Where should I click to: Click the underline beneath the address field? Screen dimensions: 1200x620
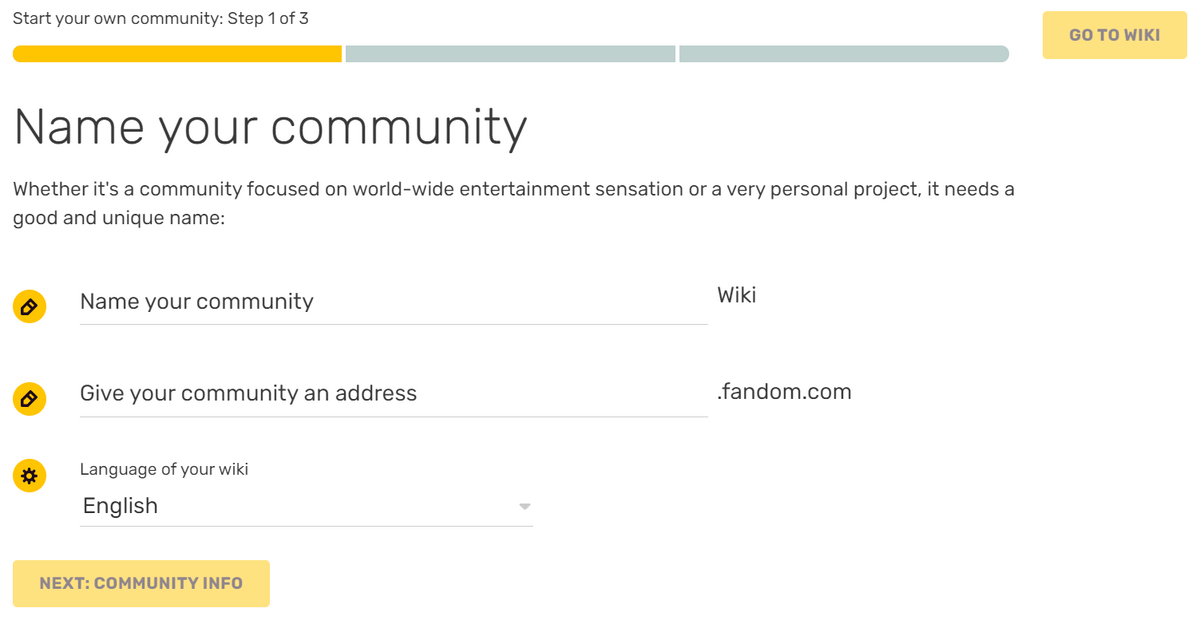pos(393,416)
